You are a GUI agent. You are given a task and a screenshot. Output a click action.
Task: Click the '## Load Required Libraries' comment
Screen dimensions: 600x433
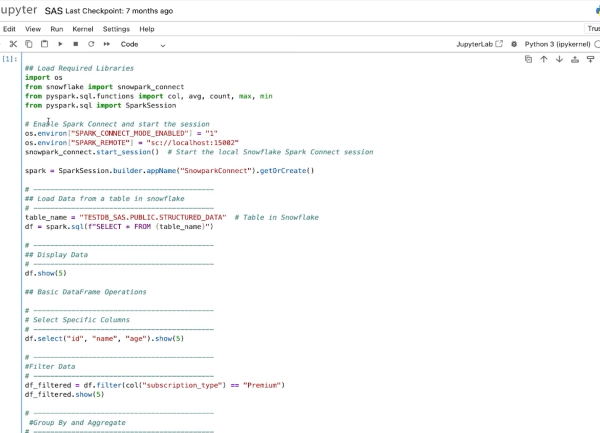click(x=79, y=68)
